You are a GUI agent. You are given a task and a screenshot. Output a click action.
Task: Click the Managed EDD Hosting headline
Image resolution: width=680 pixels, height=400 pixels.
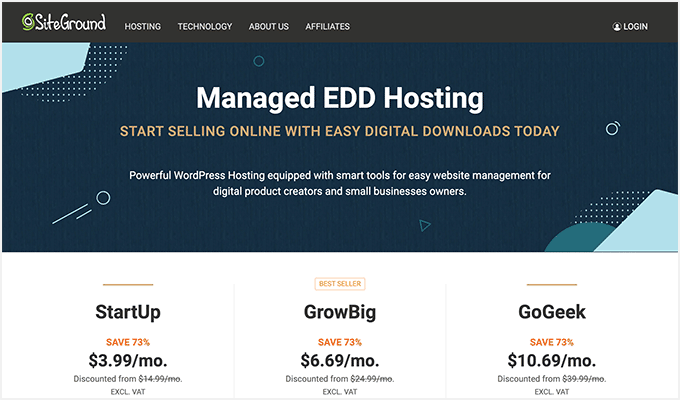coord(340,98)
